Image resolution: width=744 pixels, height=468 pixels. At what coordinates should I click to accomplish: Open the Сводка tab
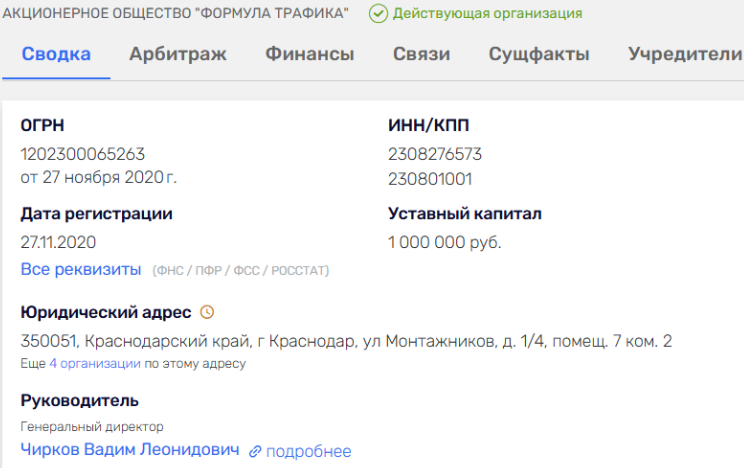(56, 54)
